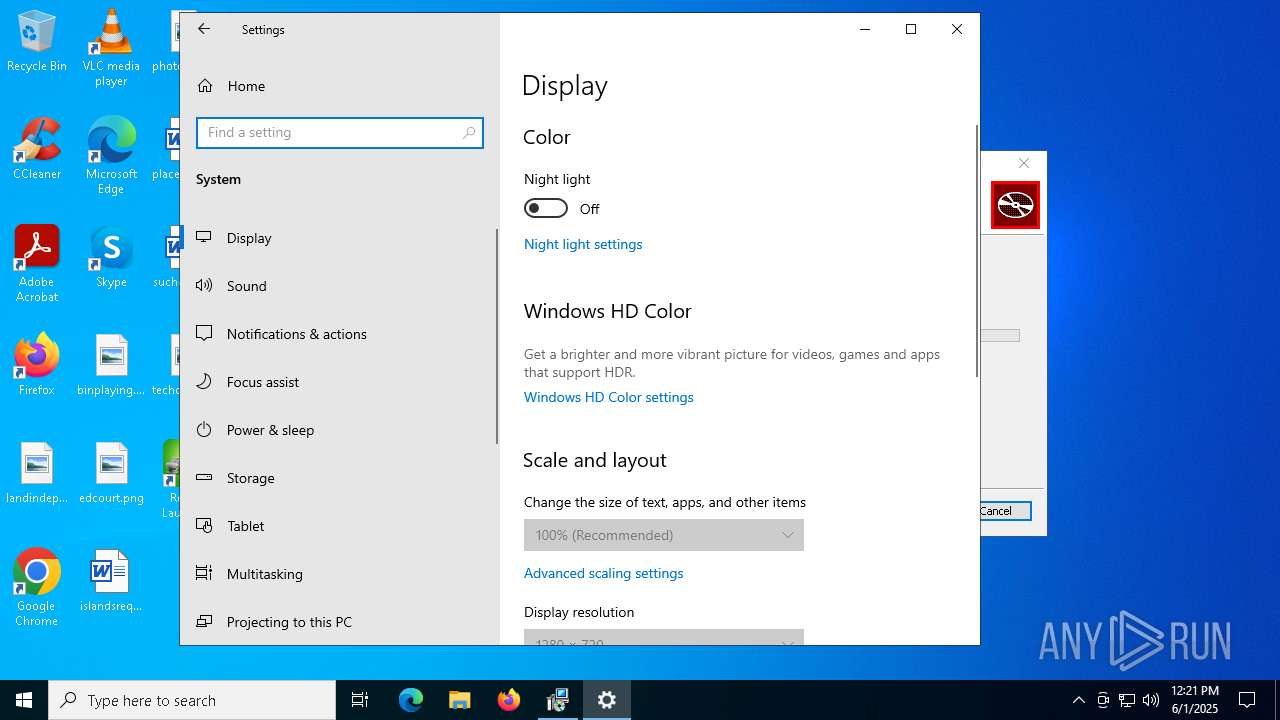Click the magnifier icon in the settings search box
The image size is (1280, 720).
click(x=469, y=132)
